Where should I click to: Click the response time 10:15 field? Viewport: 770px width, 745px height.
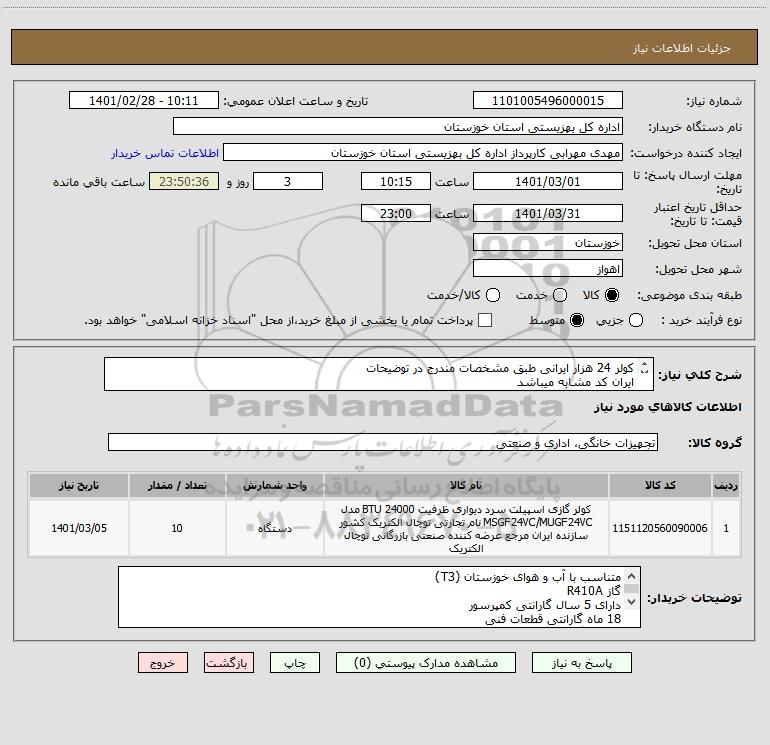(x=396, y=182)
